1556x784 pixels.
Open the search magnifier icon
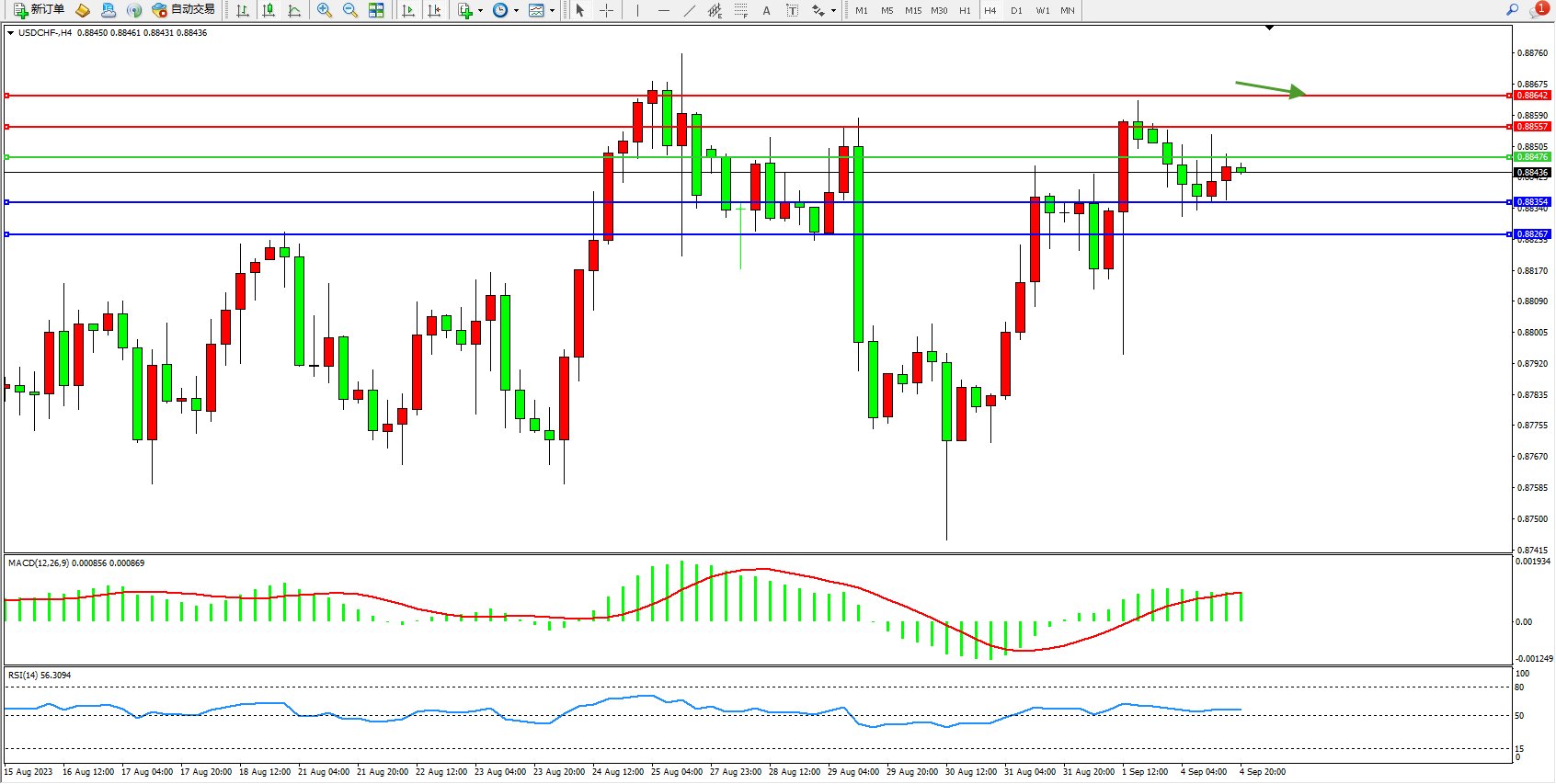[1512, 10]
